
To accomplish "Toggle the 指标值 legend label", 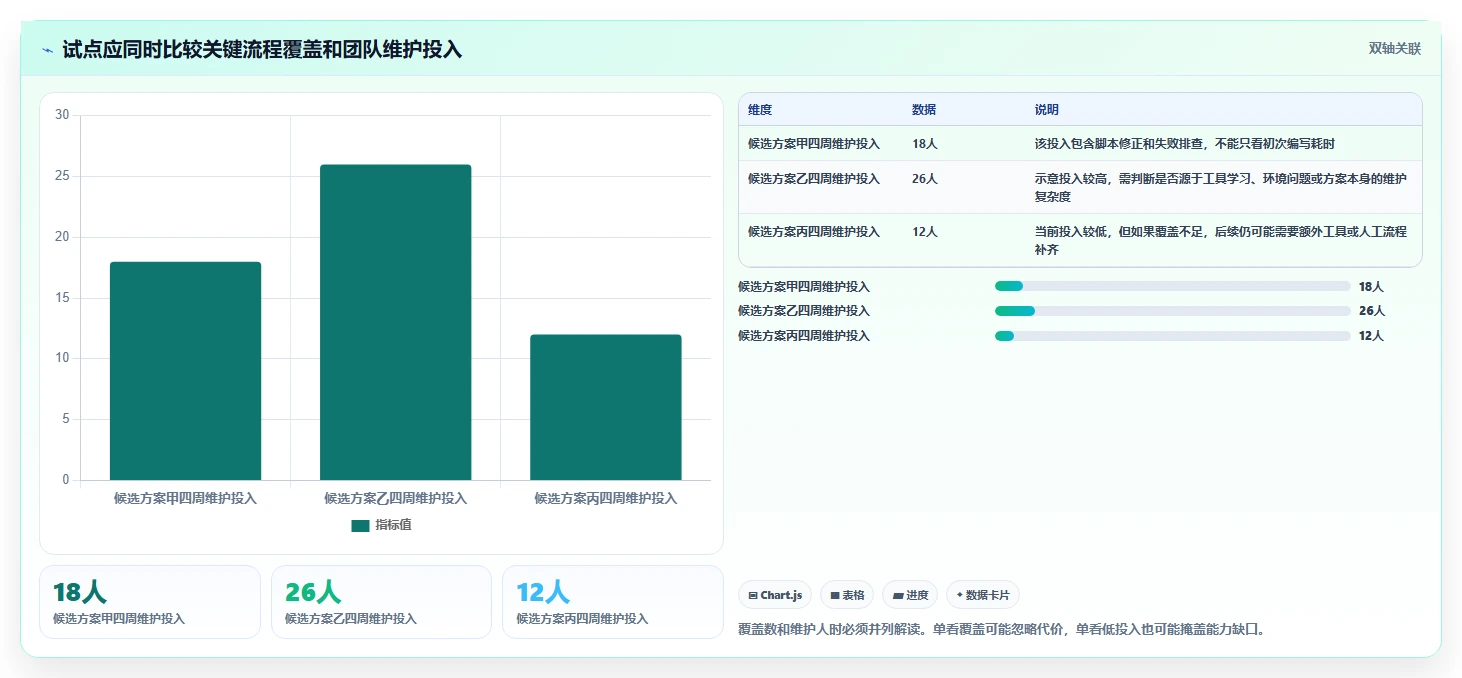I will (x=393, y=526).
